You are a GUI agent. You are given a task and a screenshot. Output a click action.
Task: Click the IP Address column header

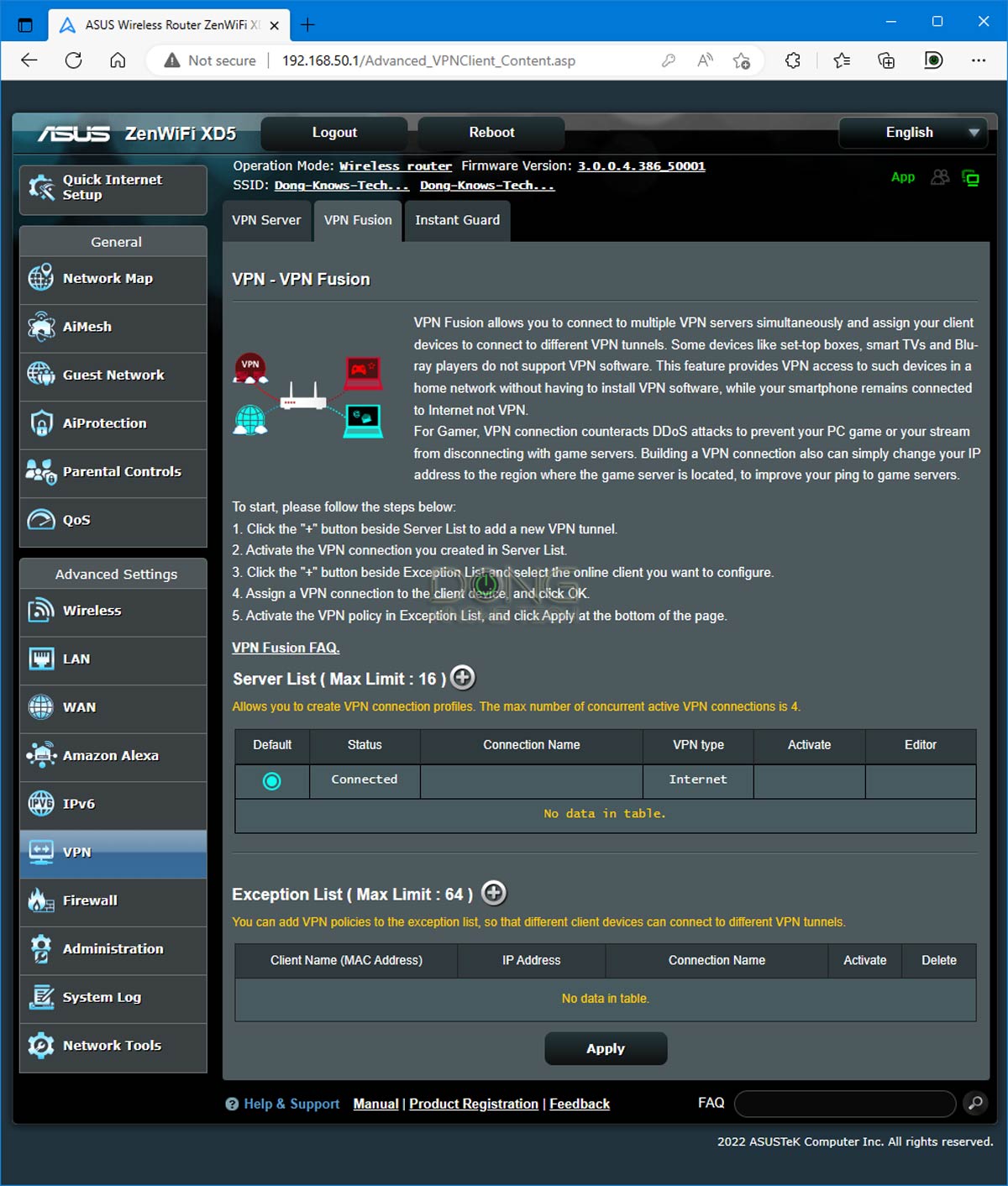(x=532, y=960)
